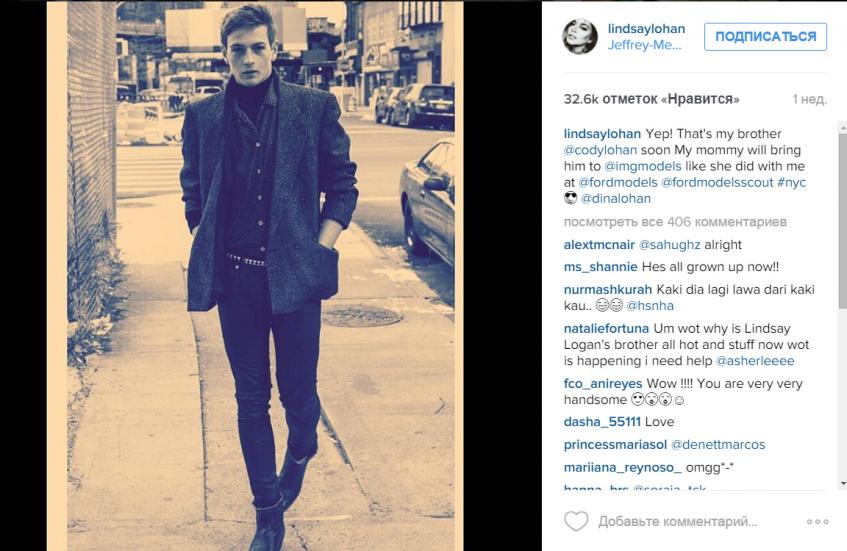Open lindsaylohan's profile avatar
Image resolution: width=847 pixels, height=551 pixels.
580,36
